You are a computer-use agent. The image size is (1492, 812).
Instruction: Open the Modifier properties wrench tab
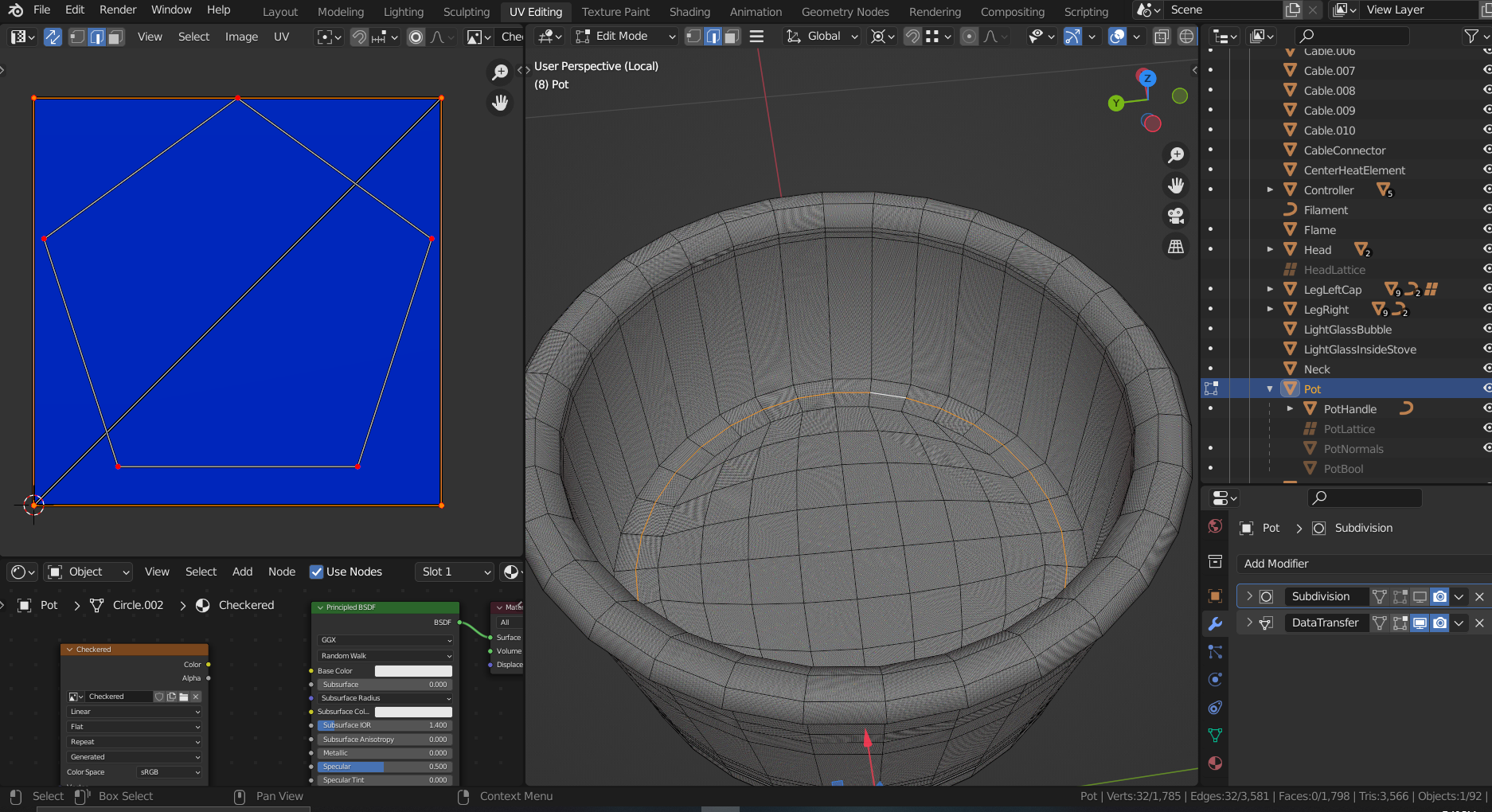1215,624
